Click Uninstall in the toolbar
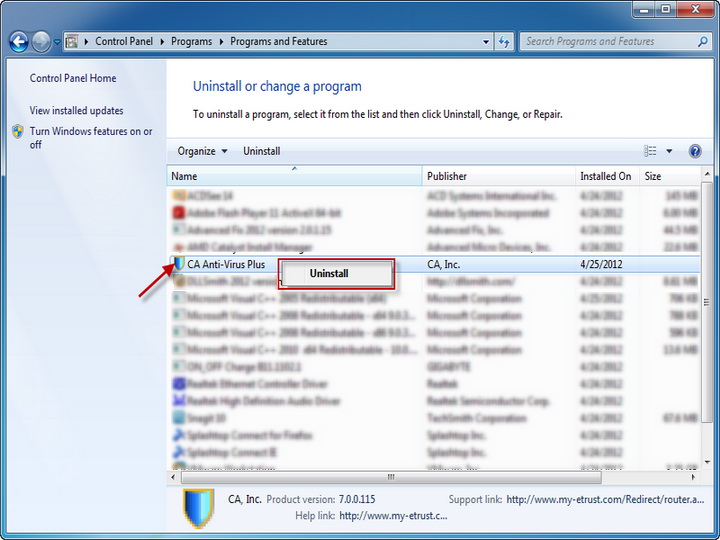The image size is (720, 540). (x=262, y=151)
